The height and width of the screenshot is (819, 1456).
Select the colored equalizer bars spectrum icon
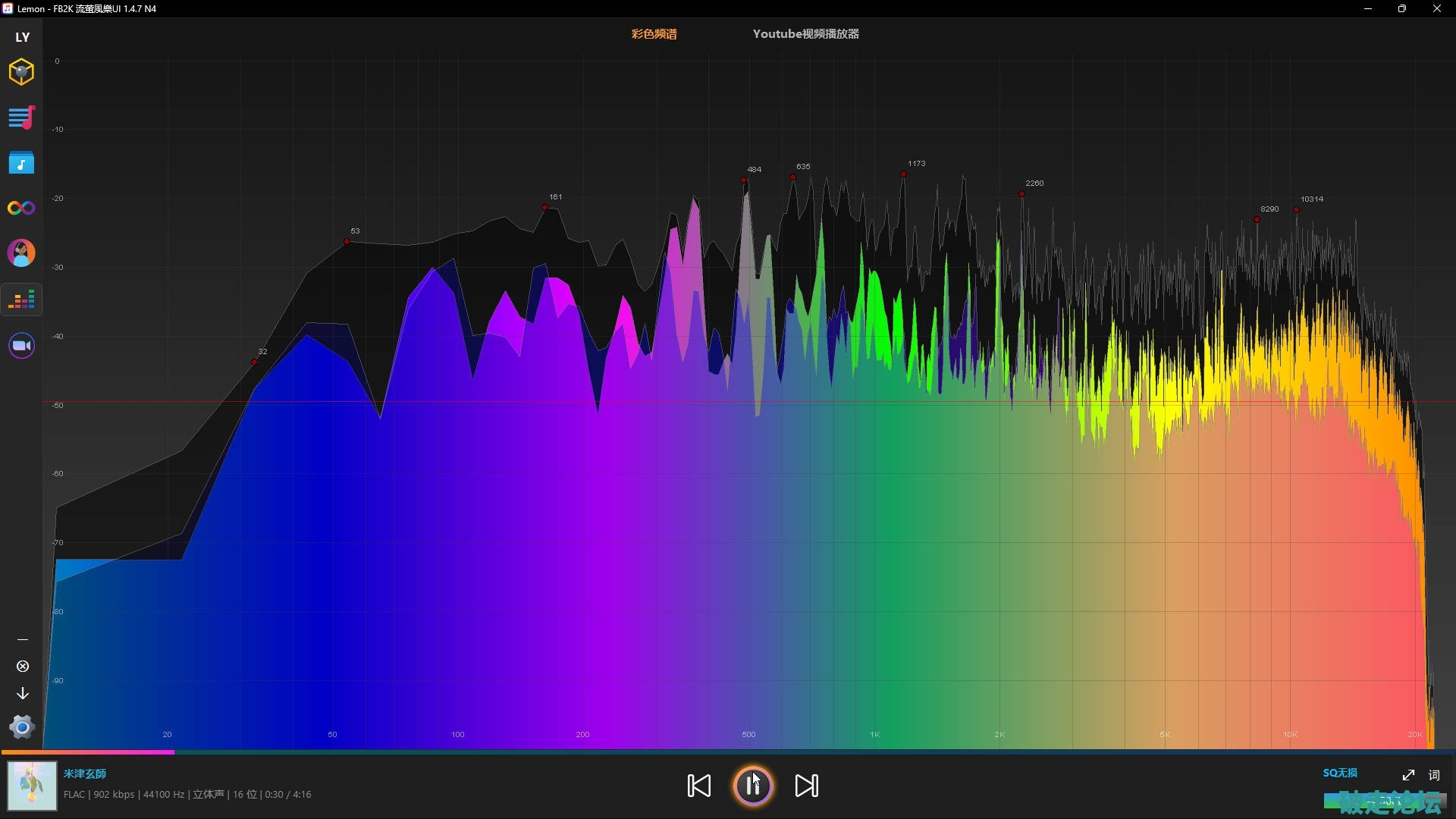(21, 300)
